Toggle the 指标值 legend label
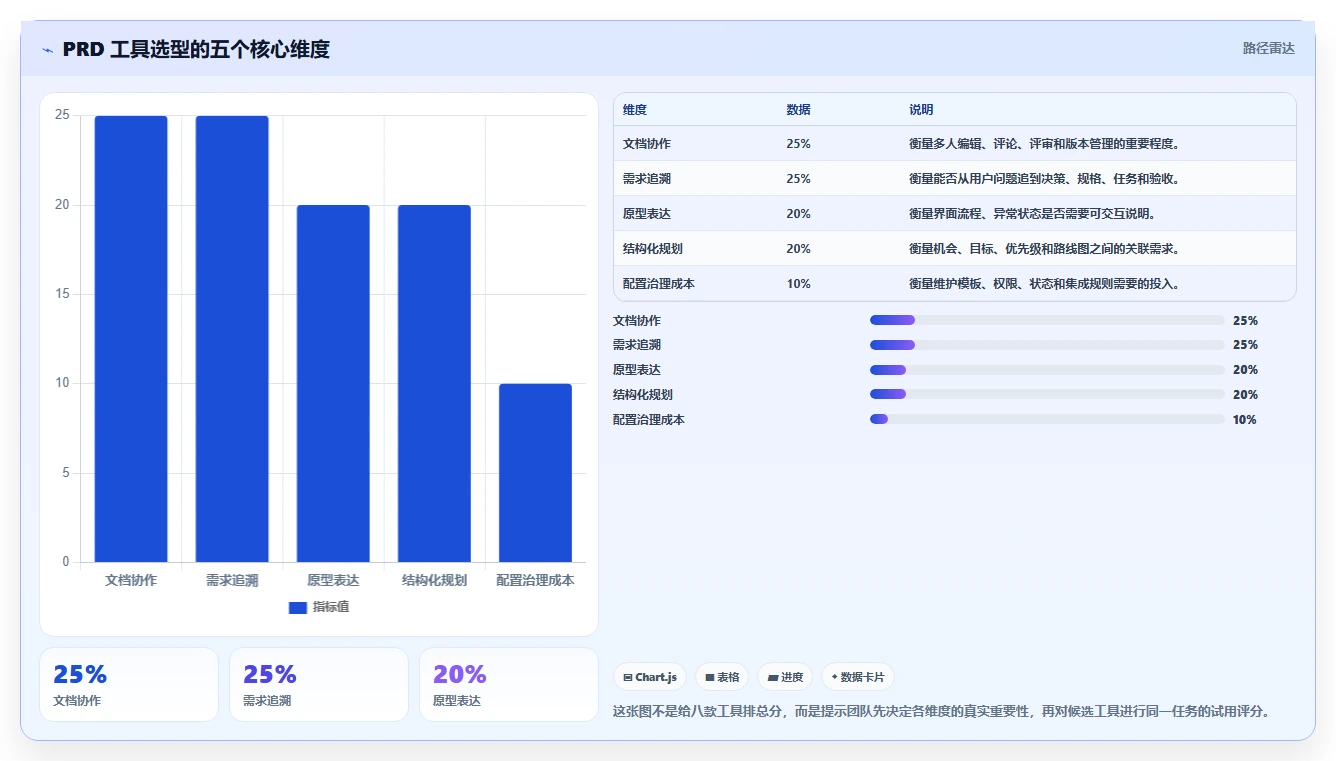1336x761 pixels. [330, 607]
